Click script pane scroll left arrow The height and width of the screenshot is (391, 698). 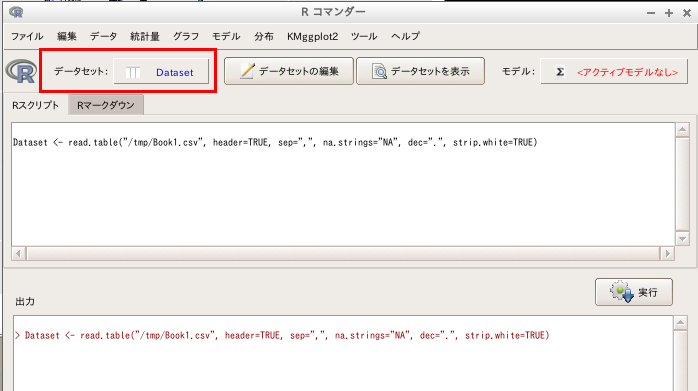pyautogui.click(x=18, y=253)
